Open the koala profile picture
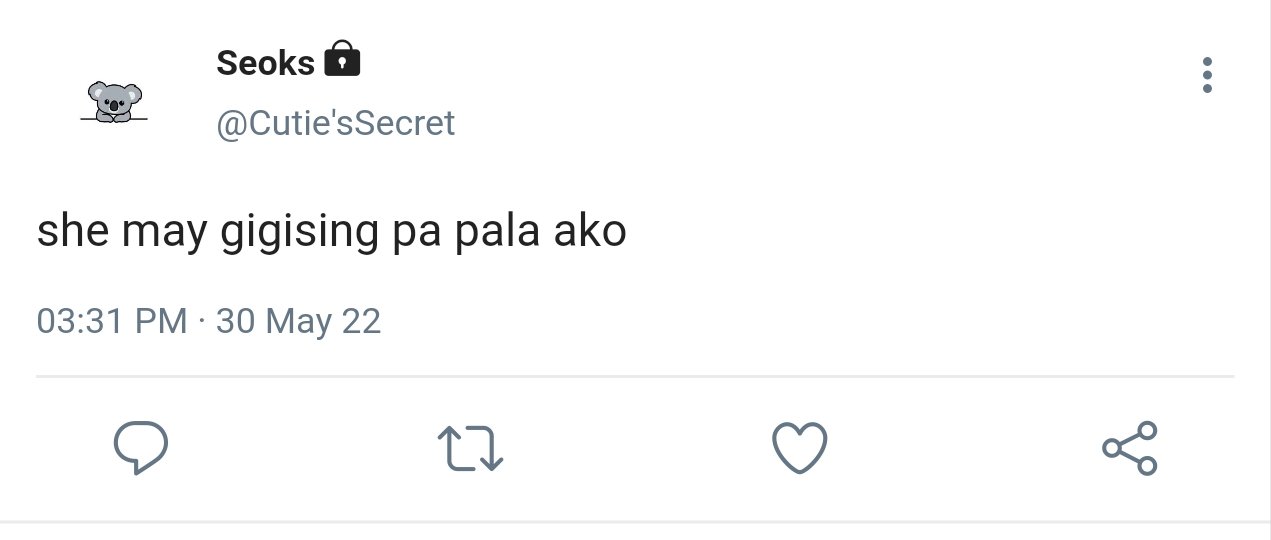1271x540 pixels. pos(114,102)
